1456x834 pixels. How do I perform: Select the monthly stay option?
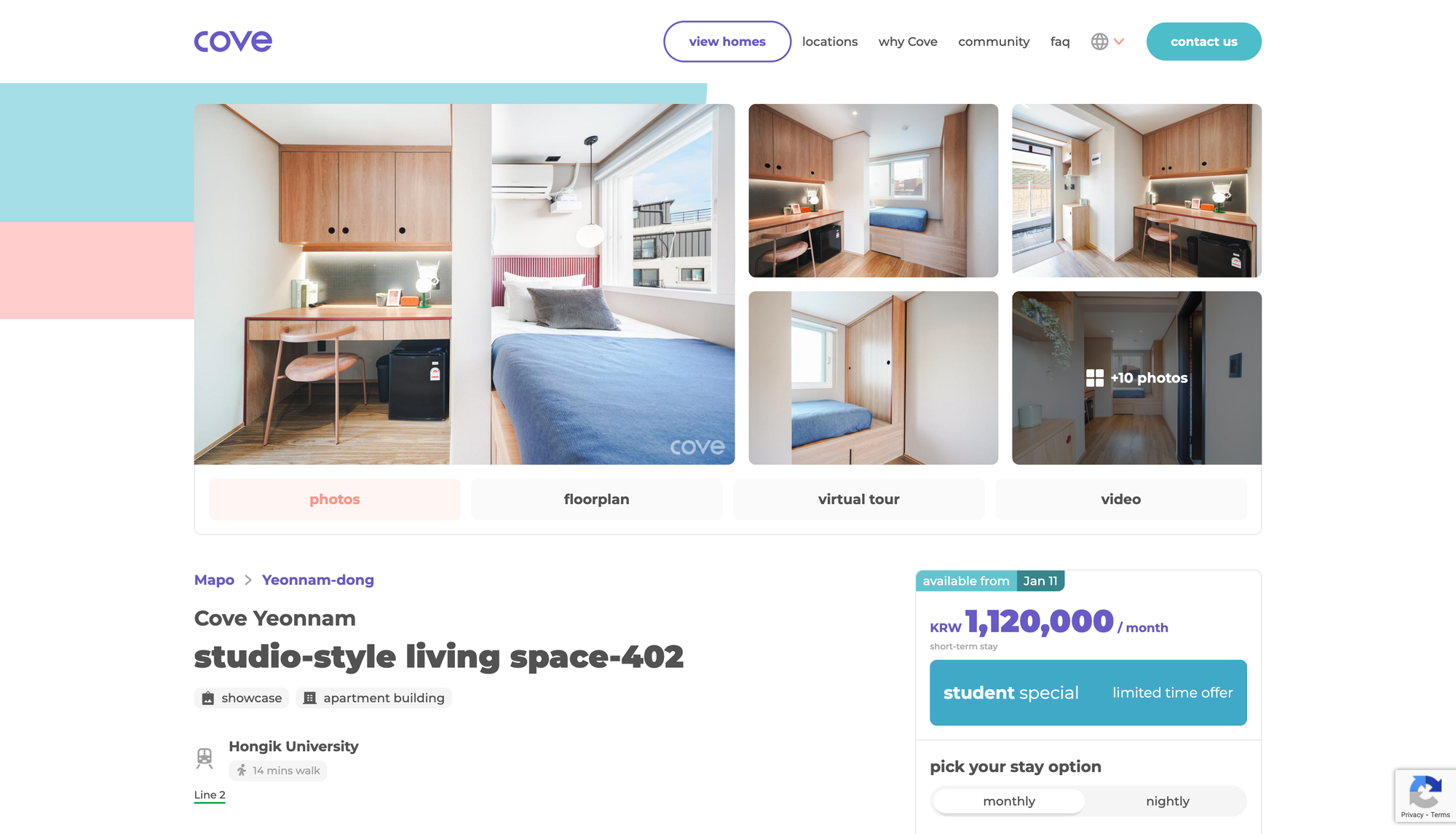(x=1008, y=801)
